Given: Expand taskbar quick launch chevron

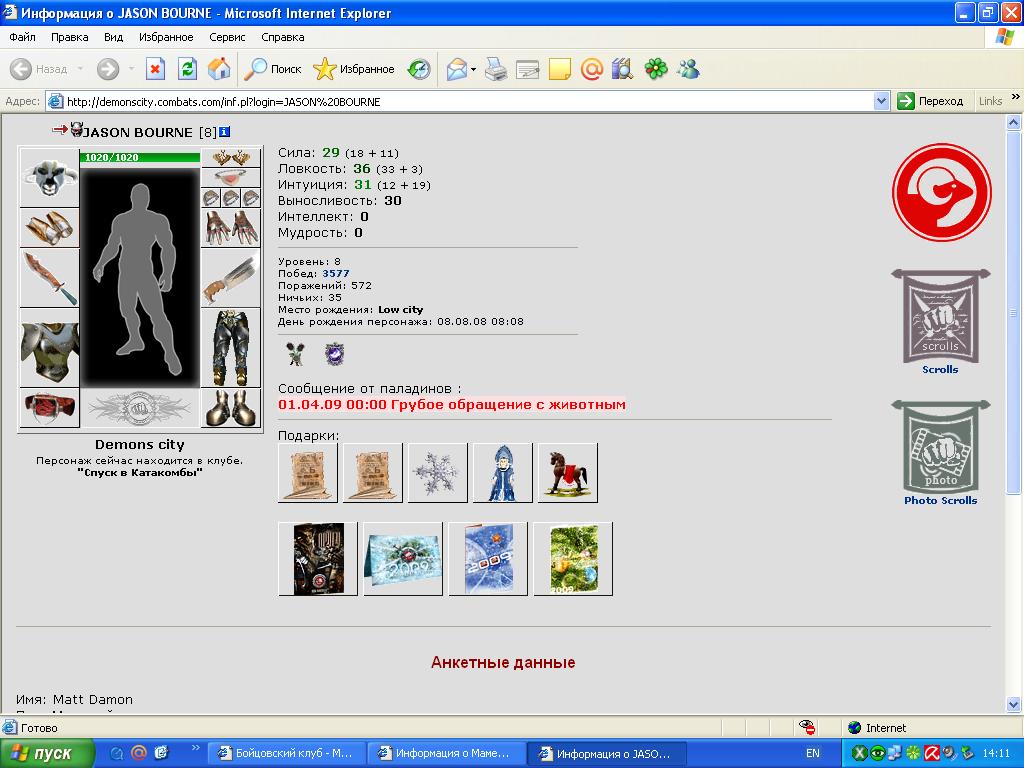Looking at the screenshot, I should point(195,747).
